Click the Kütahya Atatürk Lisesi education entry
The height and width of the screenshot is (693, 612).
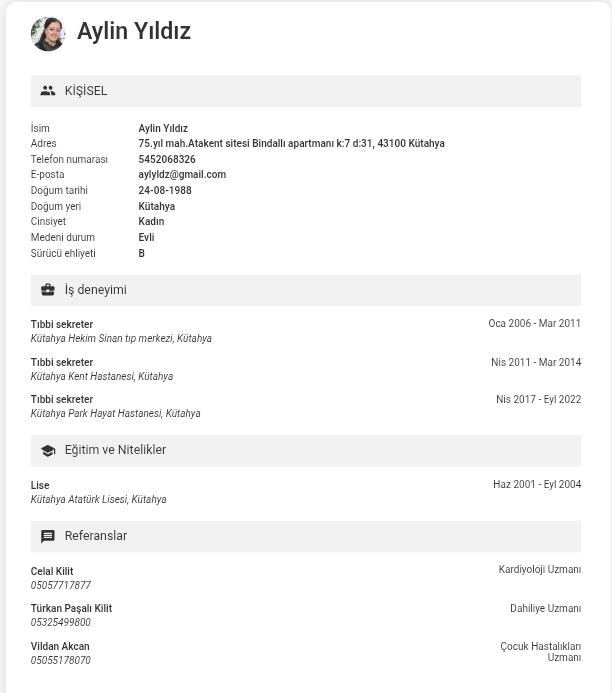tap(98, 499)
